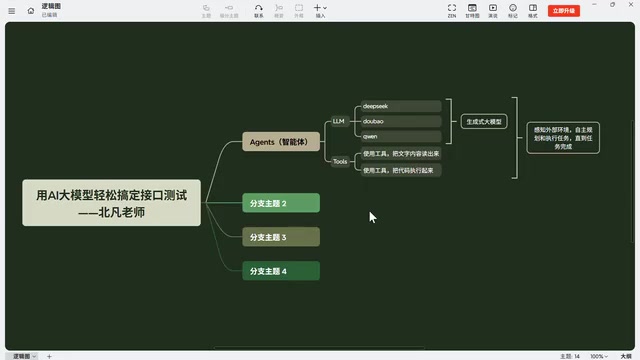Select the summary topic 生成式大模型
The image size is (640, 360).
[484, 122]
